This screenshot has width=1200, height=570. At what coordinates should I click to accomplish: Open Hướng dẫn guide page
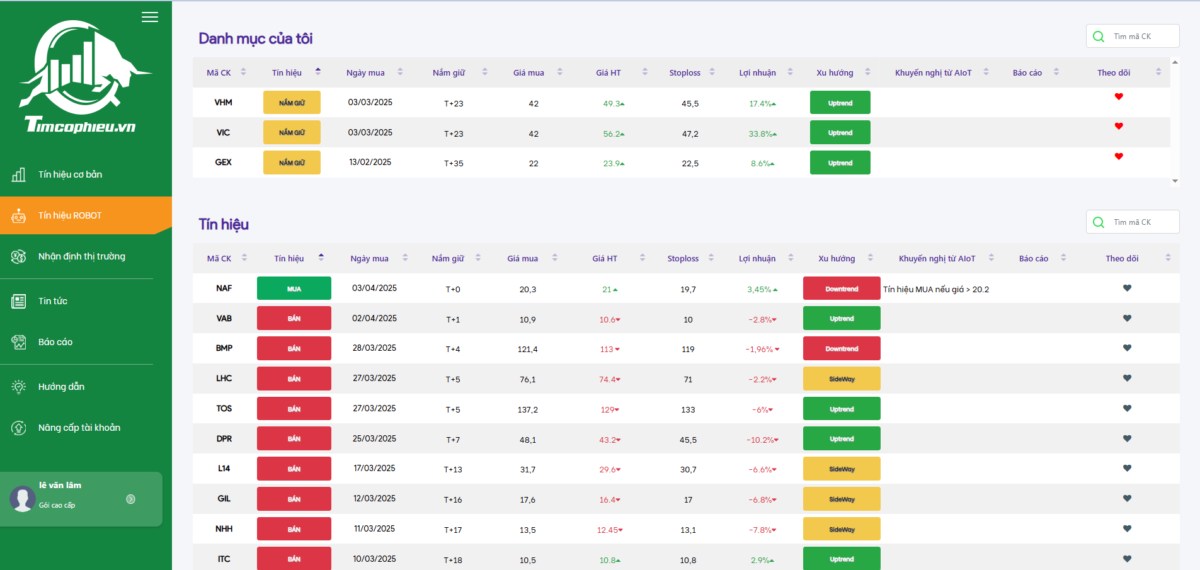[x=61, y=386]
